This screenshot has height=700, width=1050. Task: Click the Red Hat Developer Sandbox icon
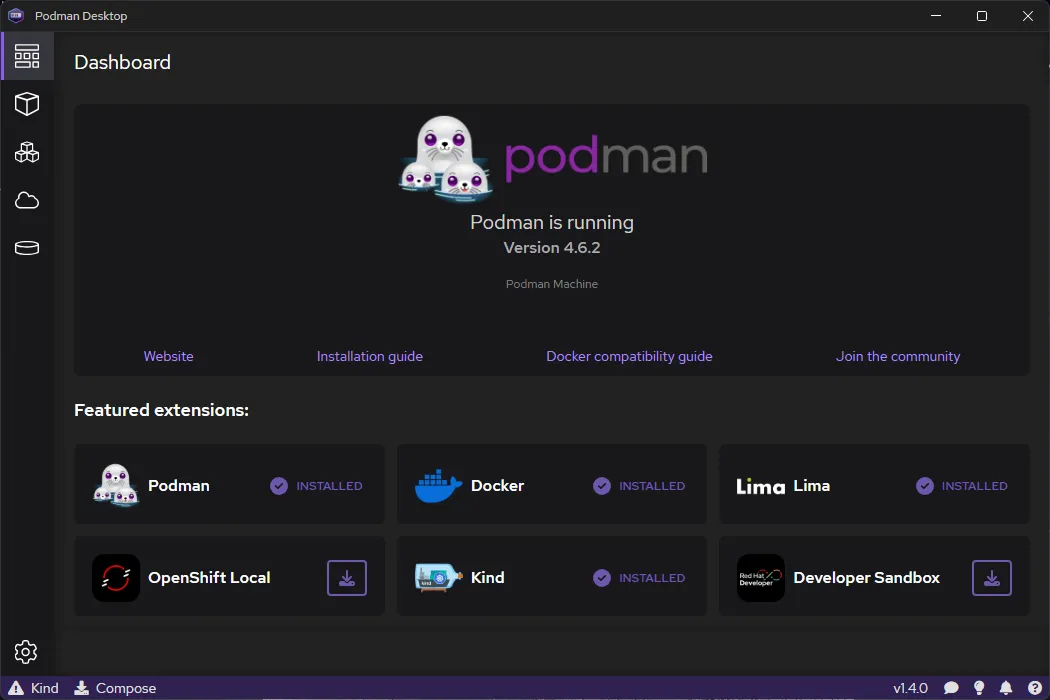(761, 577)
